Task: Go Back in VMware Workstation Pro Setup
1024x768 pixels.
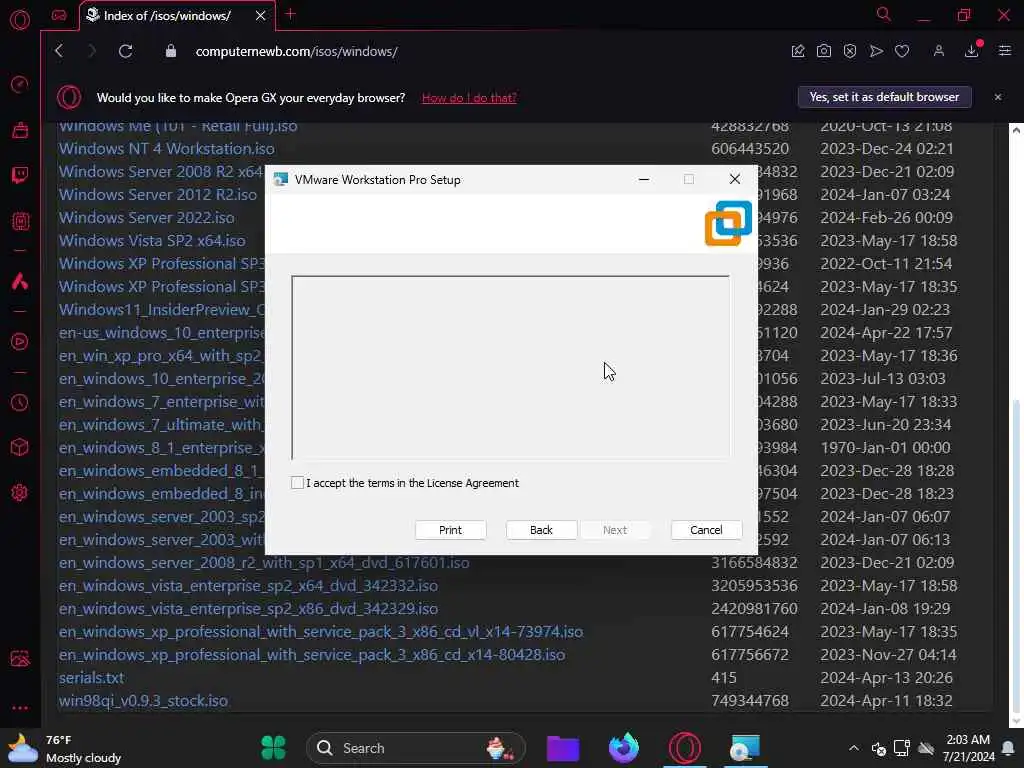Action: (541, 530)
